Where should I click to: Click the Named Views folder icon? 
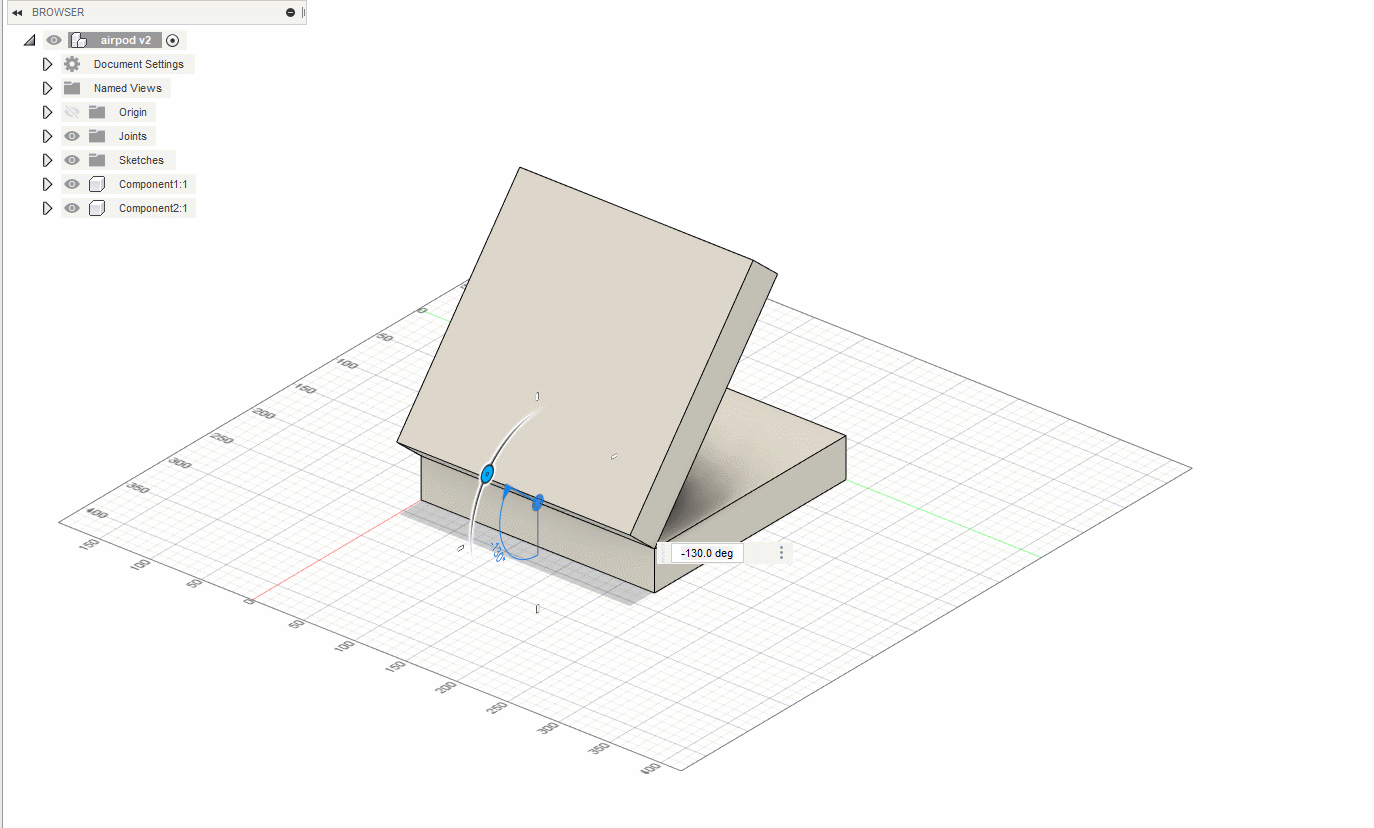(71, 87)
